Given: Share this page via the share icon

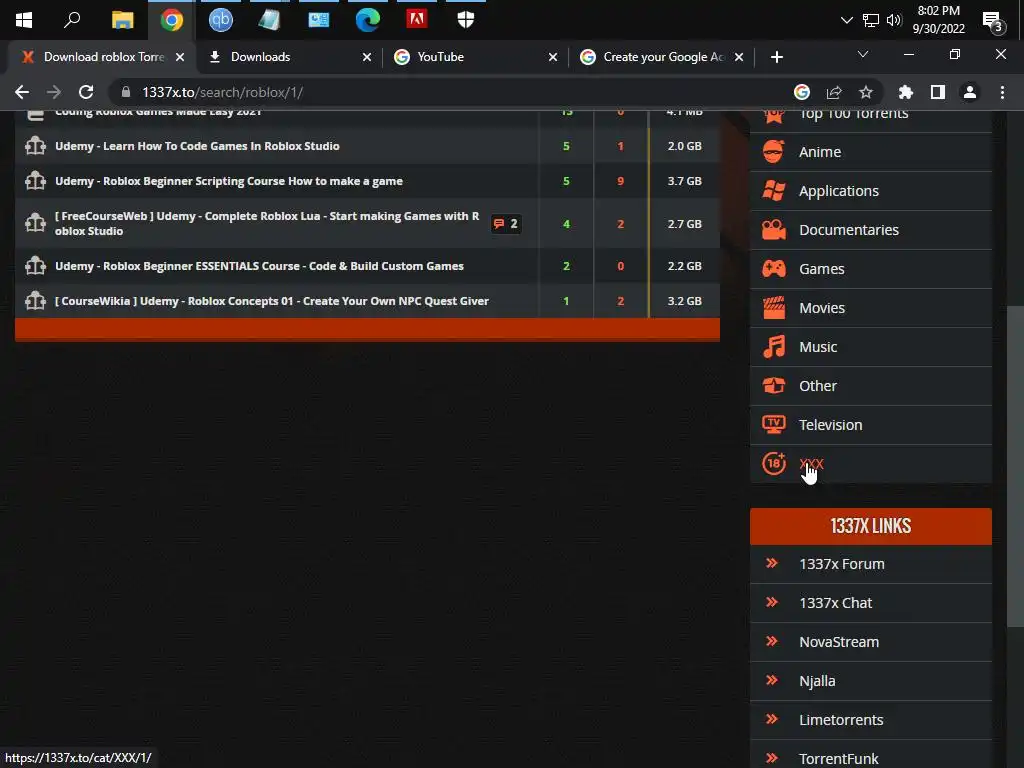Looking at the screenshot, I should [x=834, y=92].
